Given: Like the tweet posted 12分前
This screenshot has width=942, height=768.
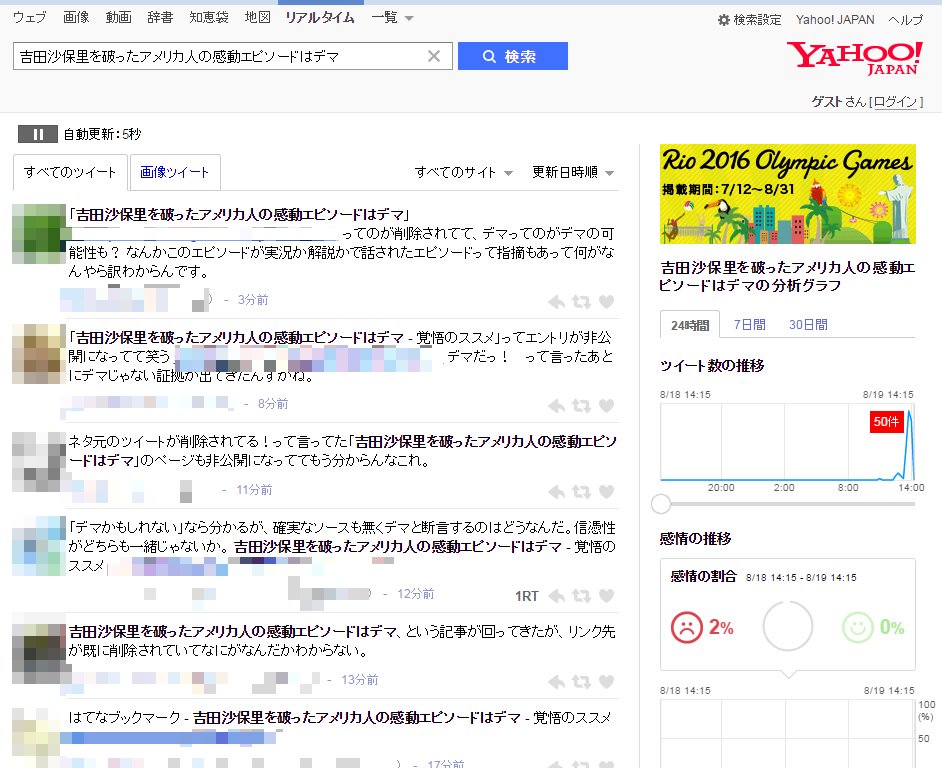Looking at the screenshot, I should point(607,596).
